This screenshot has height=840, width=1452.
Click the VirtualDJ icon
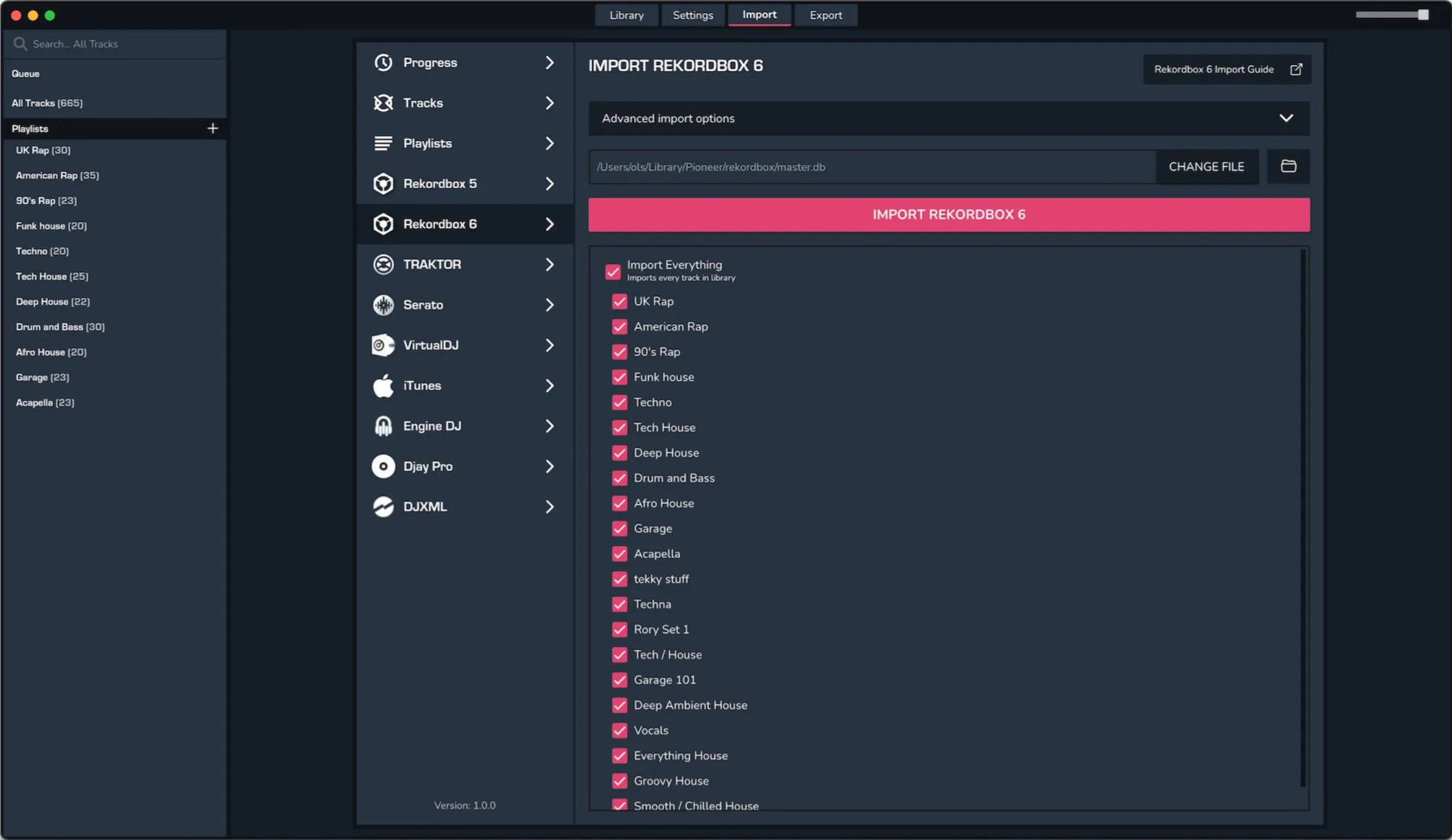tap(383, 346)
